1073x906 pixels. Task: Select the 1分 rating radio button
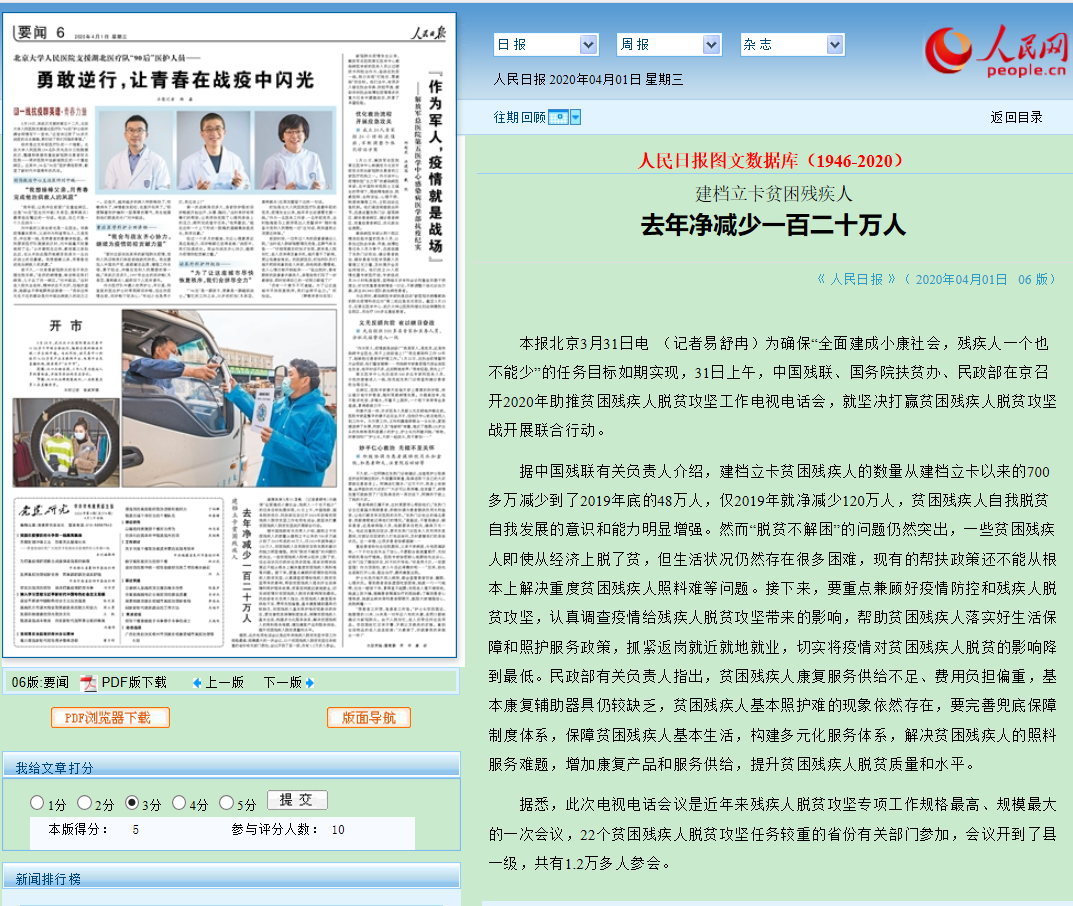pos(37,802)
